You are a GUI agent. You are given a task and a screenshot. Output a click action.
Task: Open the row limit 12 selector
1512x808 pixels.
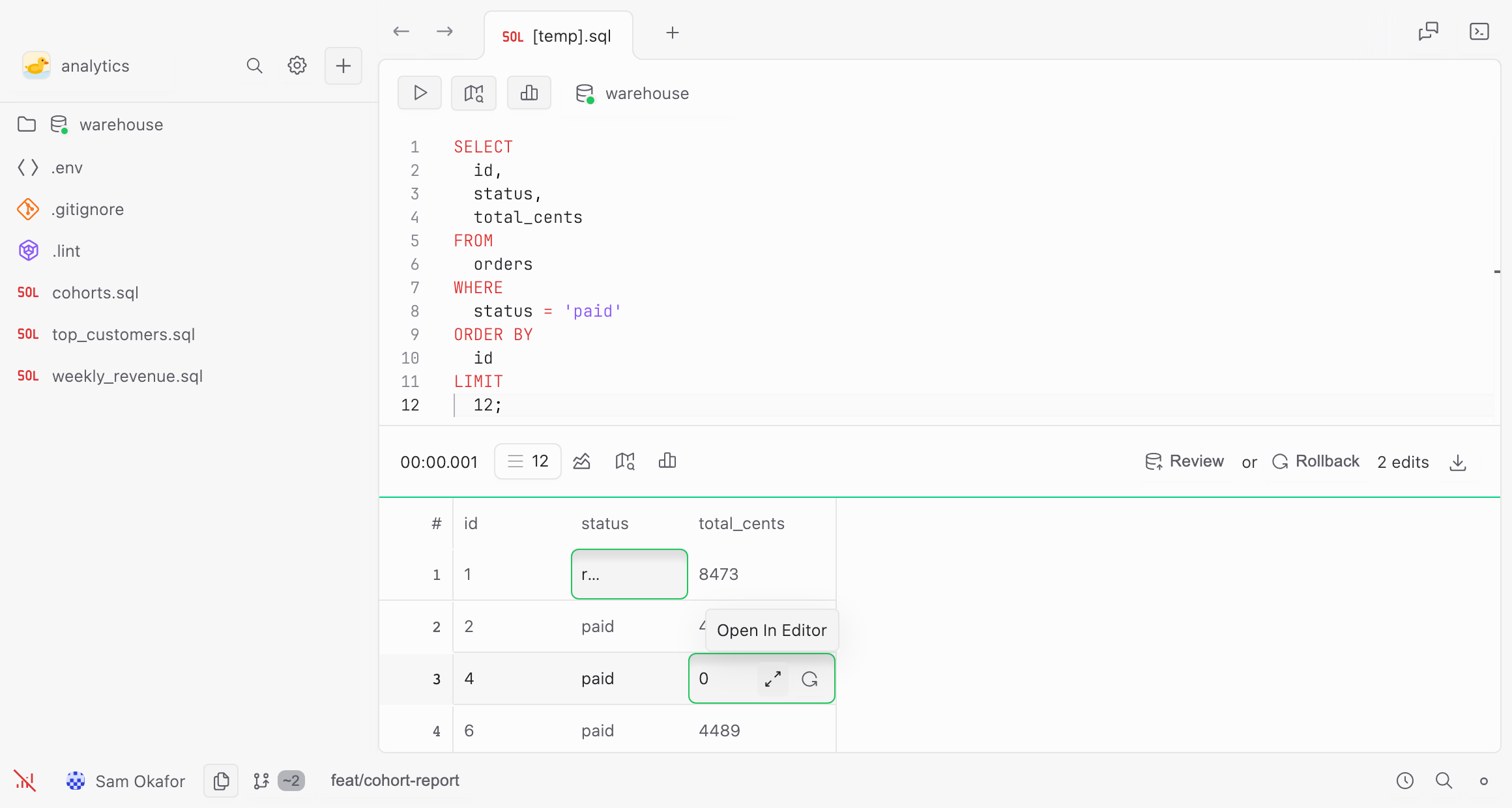[x=528, y=461]
